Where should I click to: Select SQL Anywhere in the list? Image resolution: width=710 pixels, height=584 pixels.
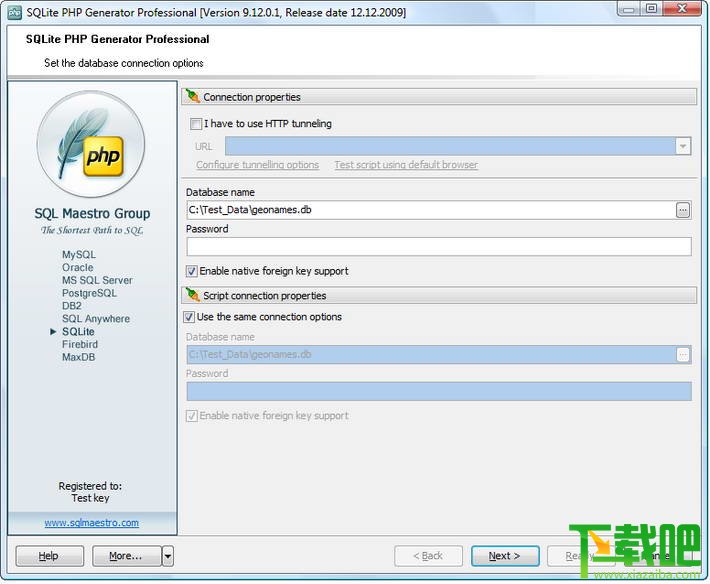(x=96, y=319)
